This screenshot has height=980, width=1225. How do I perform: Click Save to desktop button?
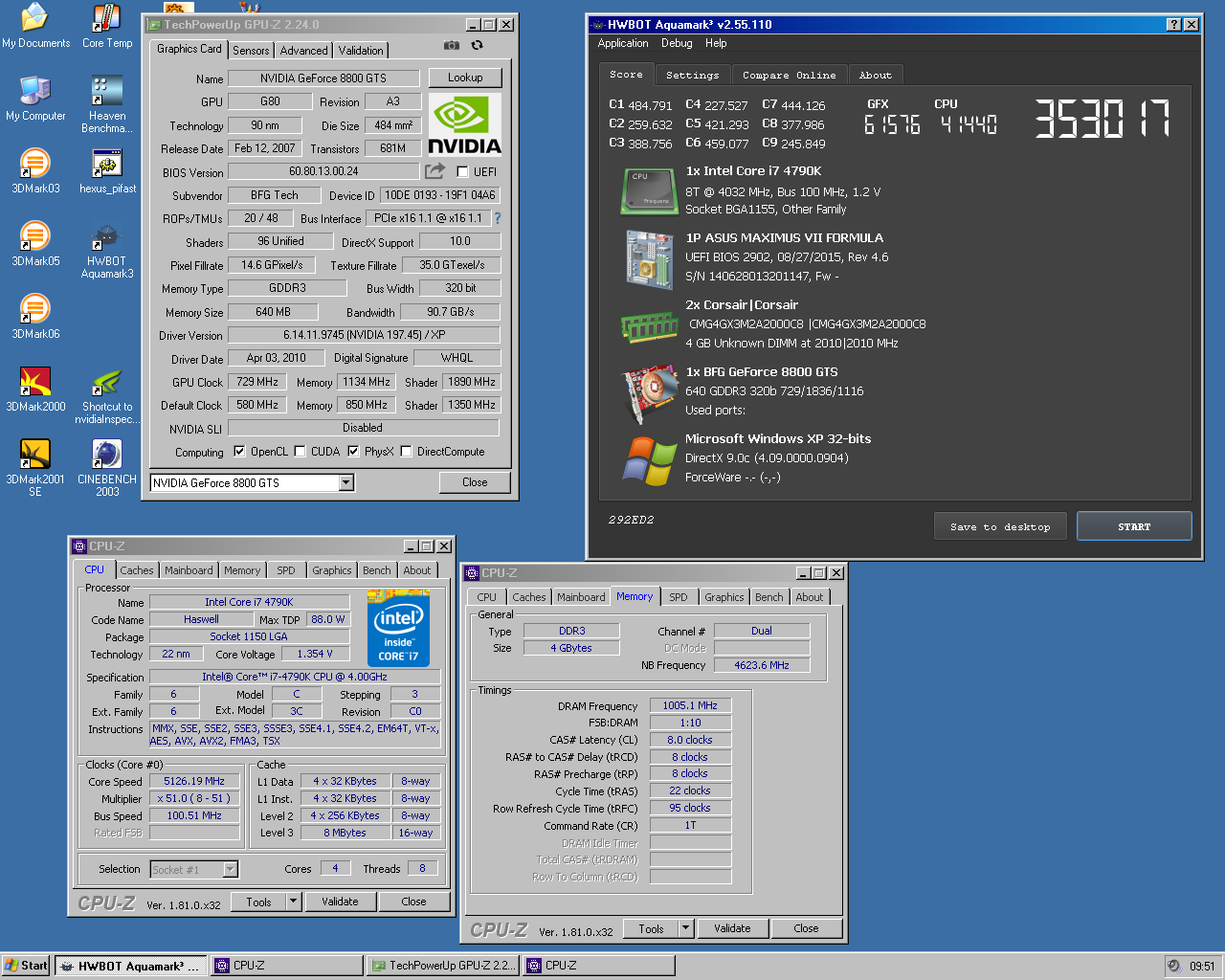click(x=1000, y=526)
